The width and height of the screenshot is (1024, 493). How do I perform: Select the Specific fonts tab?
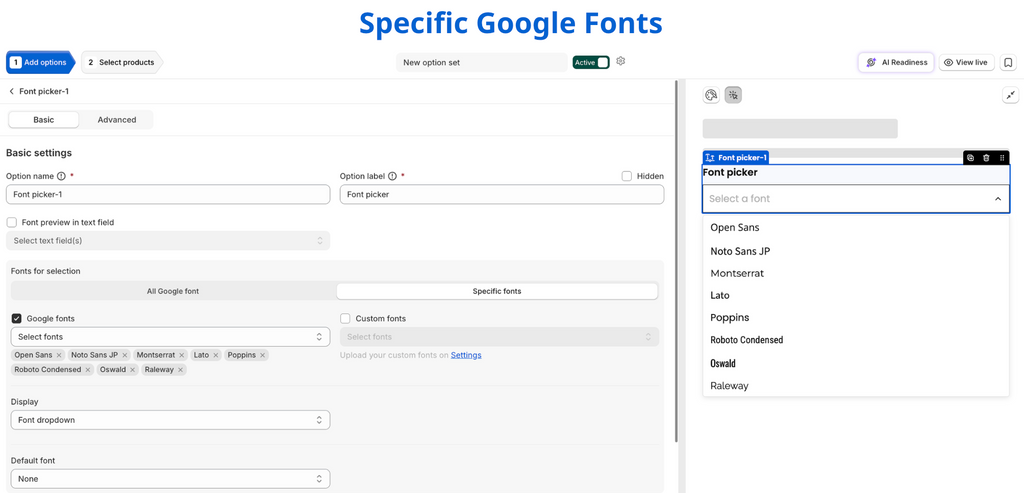pos(497,291)
